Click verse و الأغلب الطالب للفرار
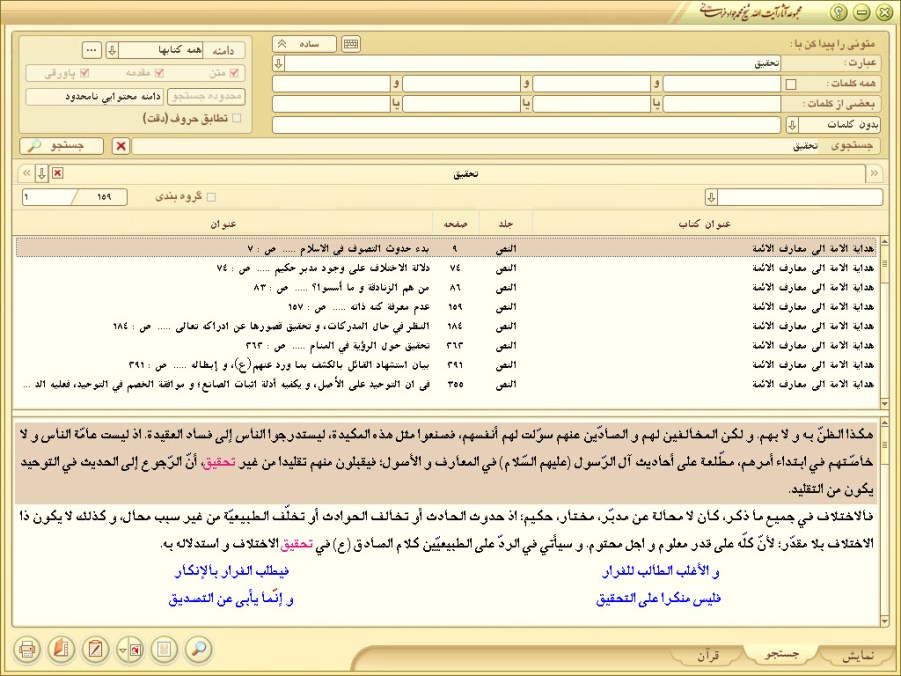Image resolution: width=901 pixels, height=676 pixels. (661, 571)
